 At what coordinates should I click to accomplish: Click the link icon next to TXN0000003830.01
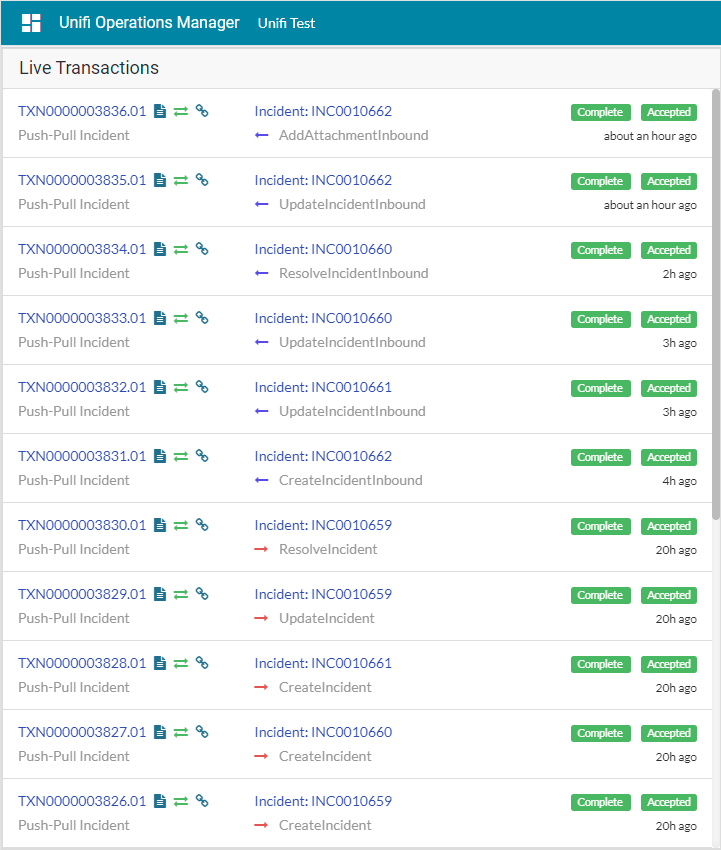[x=201, y=525]
